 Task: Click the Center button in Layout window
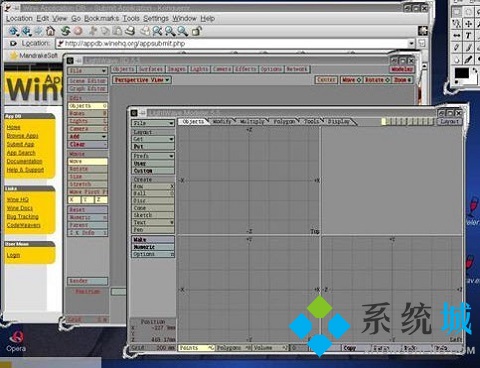coord(326,80)
